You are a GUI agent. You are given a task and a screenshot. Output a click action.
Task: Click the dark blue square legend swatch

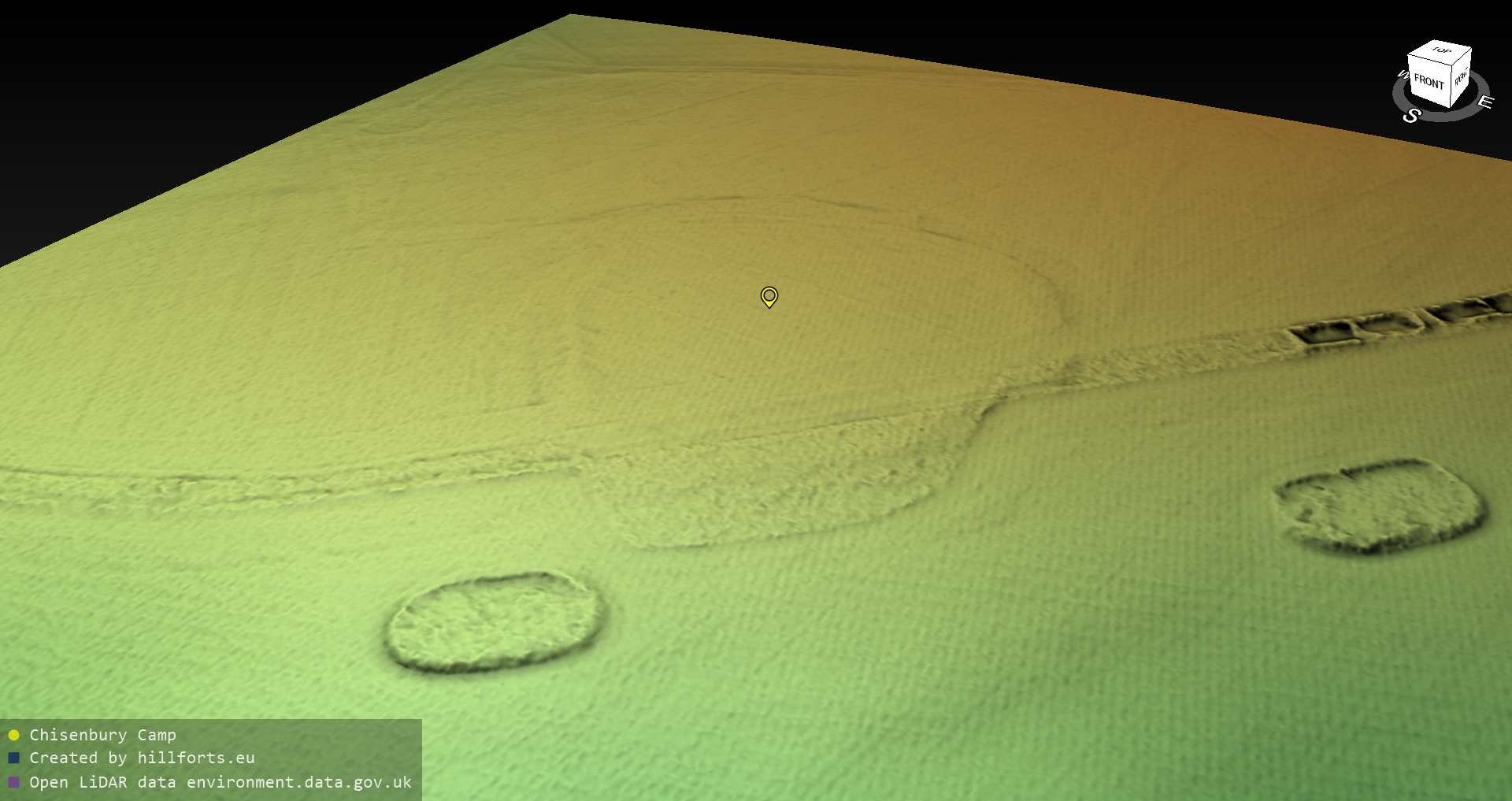13,758
